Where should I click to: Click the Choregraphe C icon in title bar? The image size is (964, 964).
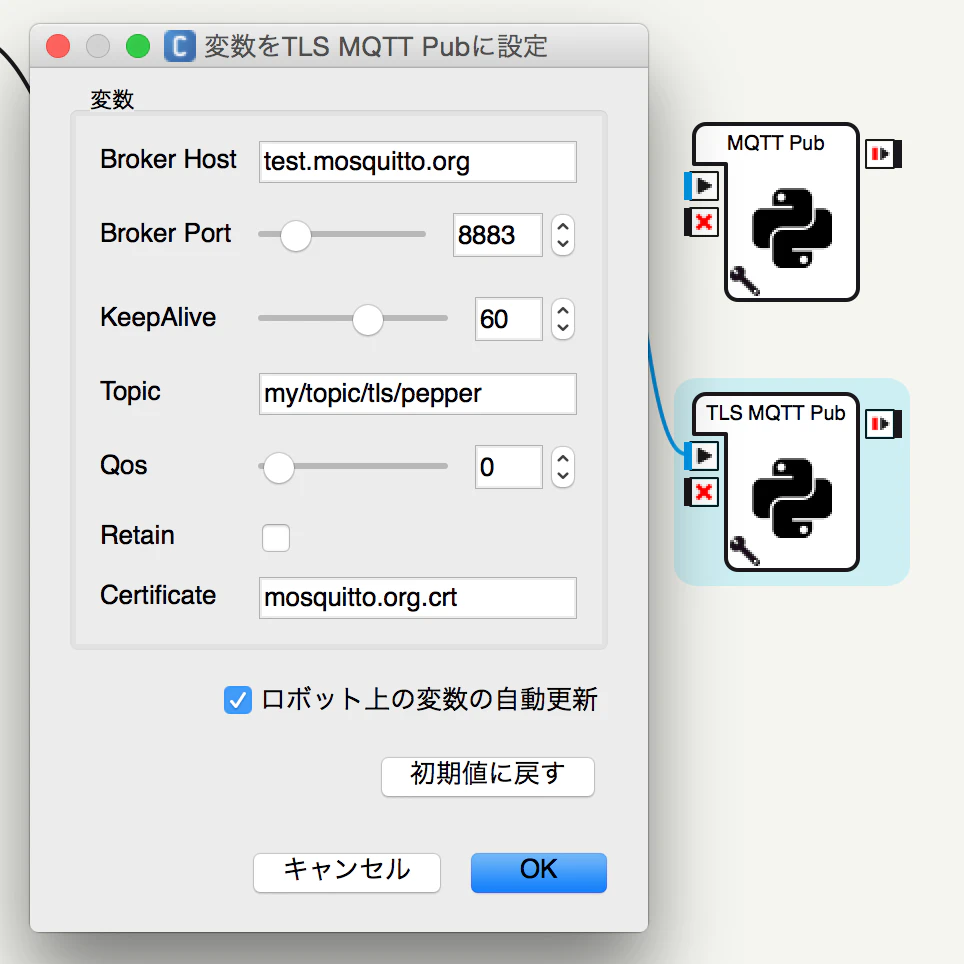coord(180,46)
